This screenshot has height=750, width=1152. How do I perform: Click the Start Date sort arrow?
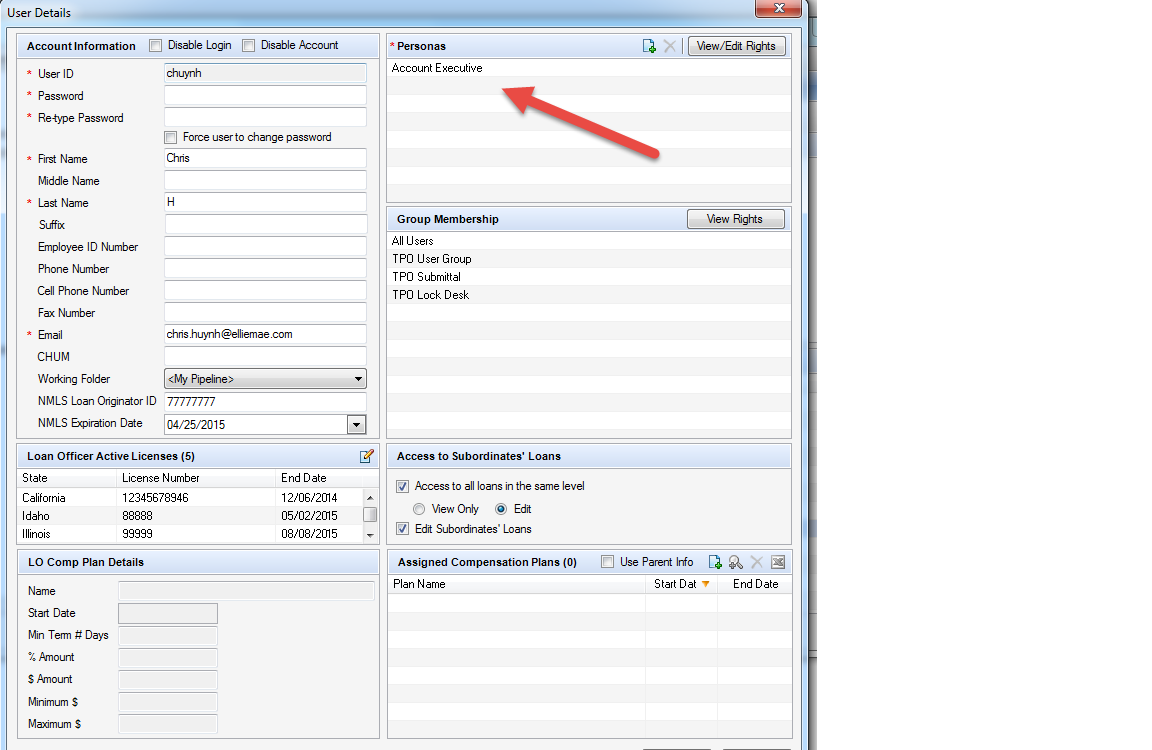click(705, 584)
